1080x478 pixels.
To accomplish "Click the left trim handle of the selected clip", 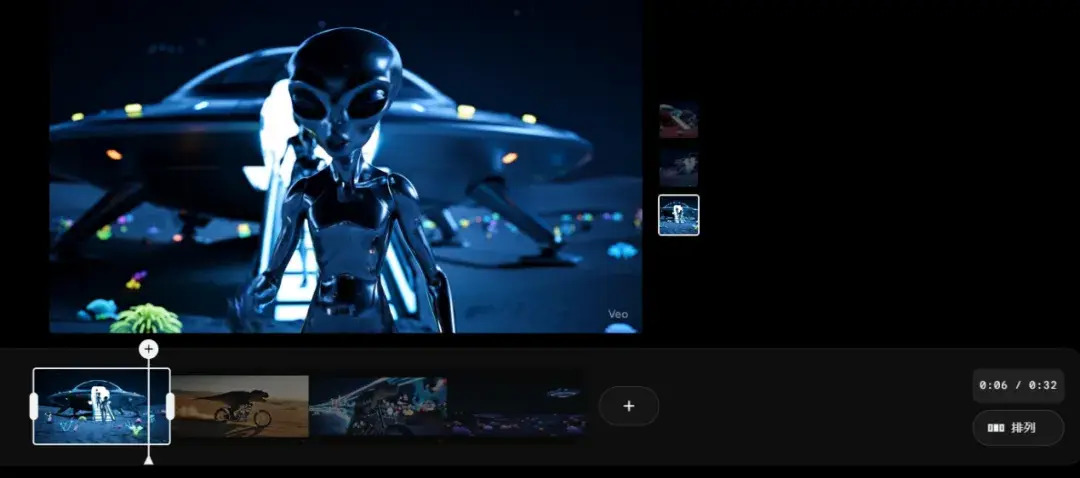I will (x=35, y=406).
